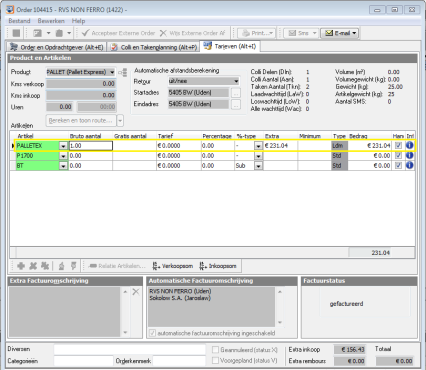Toggle the Han checkbox in PALLETEX row
This screenshot has height=370, width=426.
click(x=398, y=145)
